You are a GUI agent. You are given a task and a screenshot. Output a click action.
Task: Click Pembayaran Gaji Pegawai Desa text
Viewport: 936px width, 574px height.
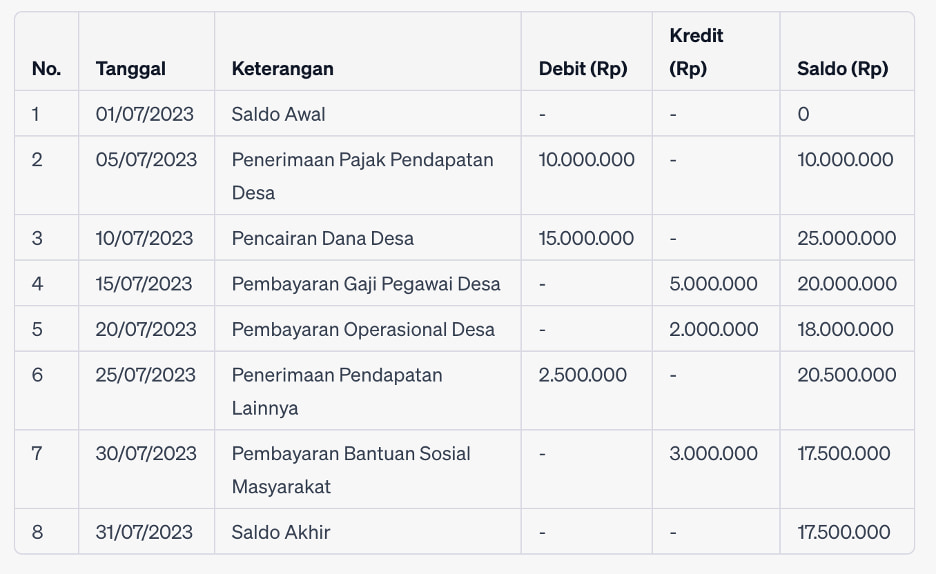click(x=366, y=283)
